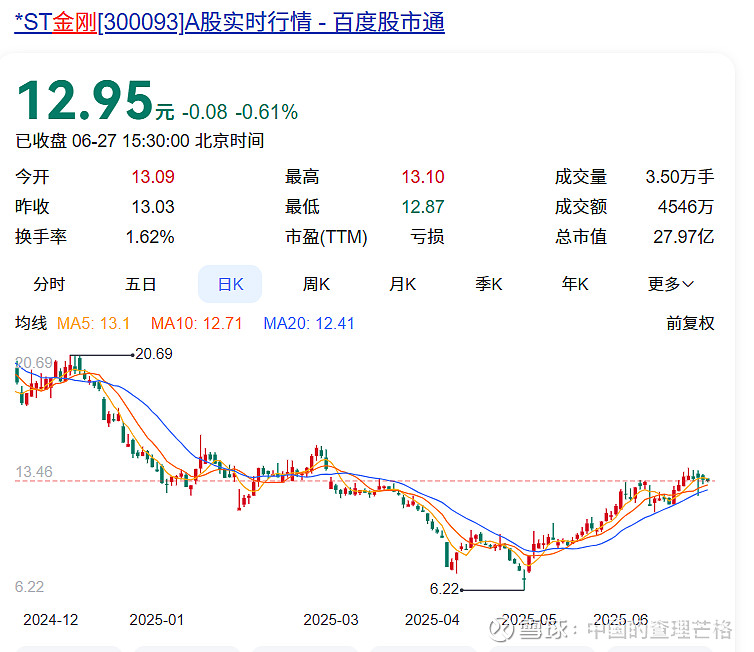
Task: Click the 总市值 value 27.97亿
Action: (683, 237)
